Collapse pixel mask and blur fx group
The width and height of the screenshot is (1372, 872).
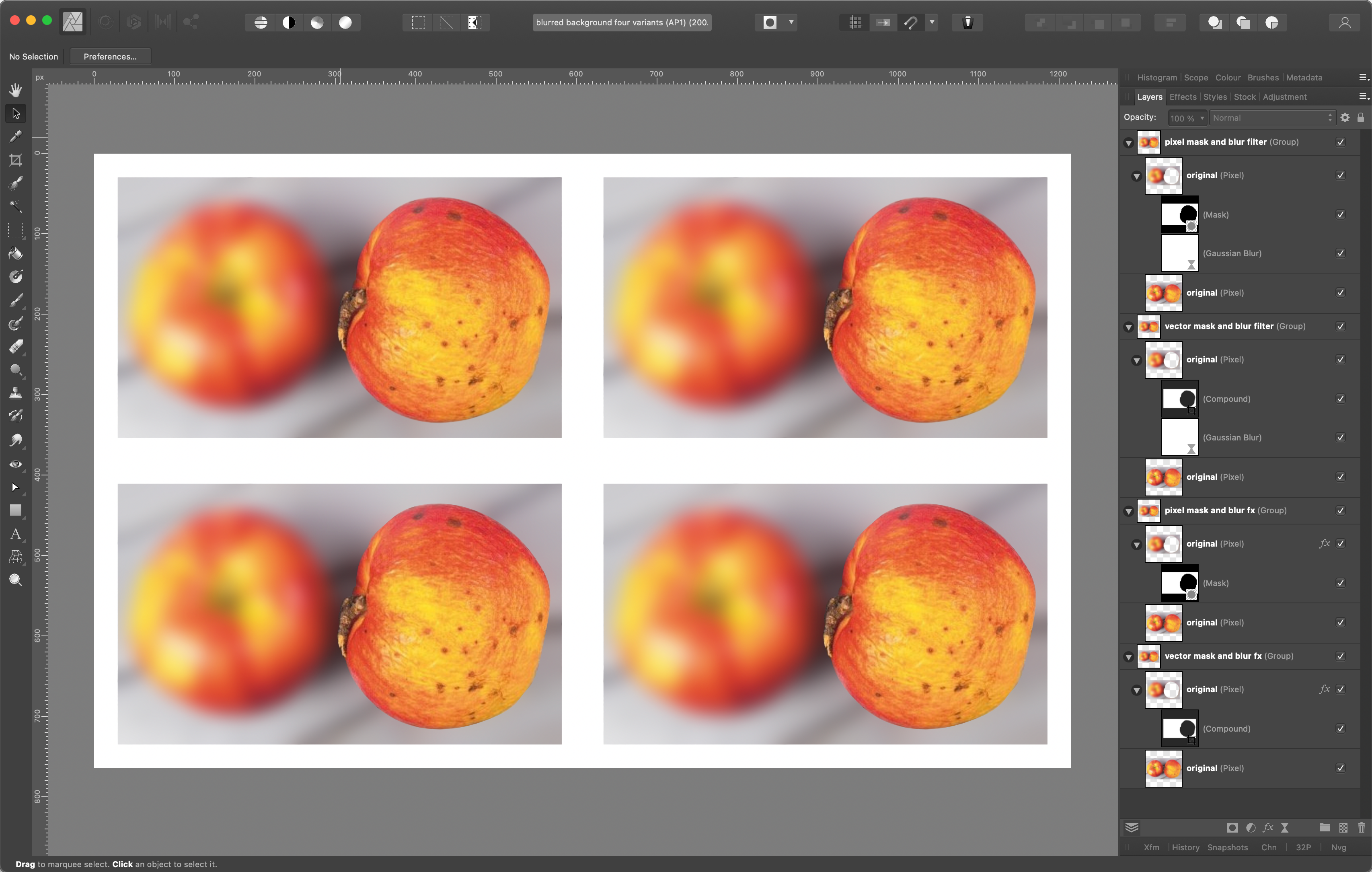tap(1128, 511)
